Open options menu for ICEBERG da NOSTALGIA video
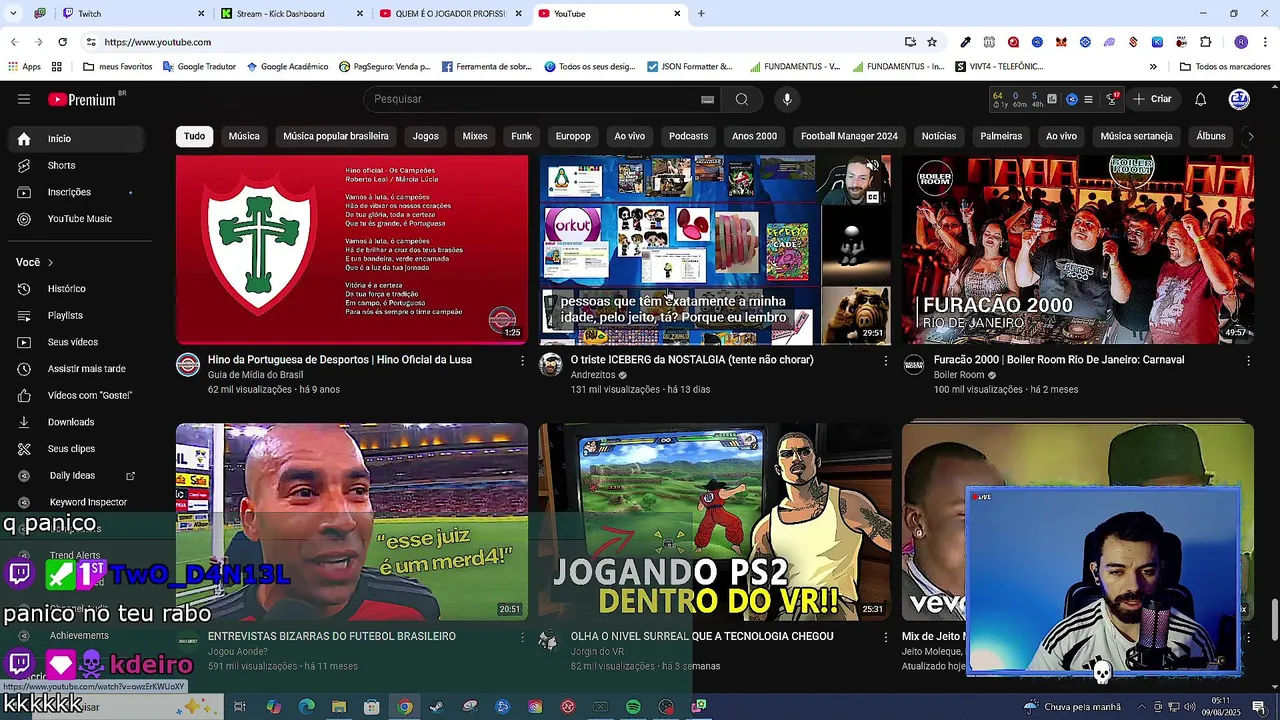The image size is (1280, 720). (885, 360)
